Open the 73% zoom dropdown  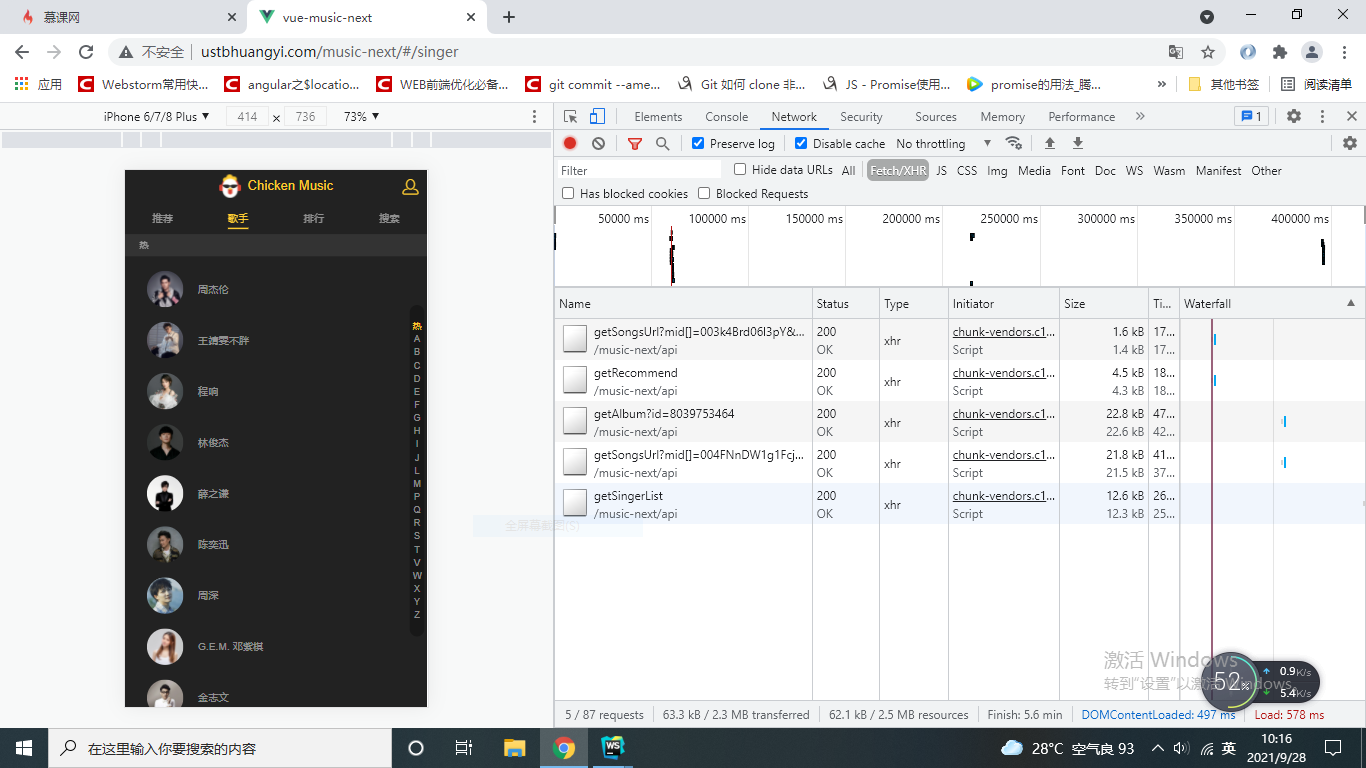[x=361, y=117]
